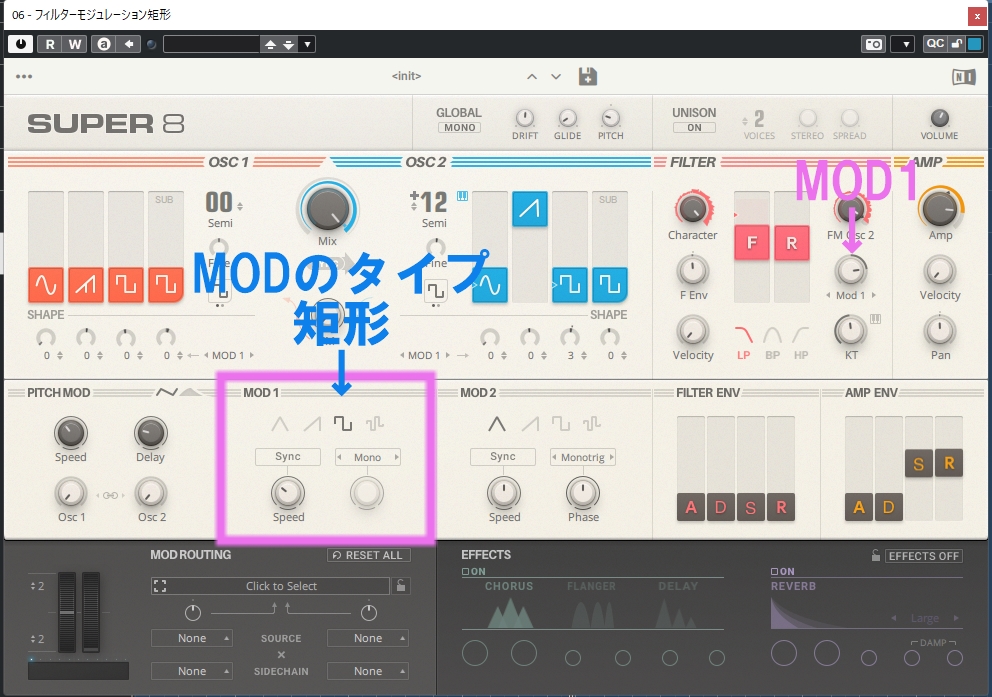Viewport: 992px width, 697px height.
Task: Select the triangle wave shape in MOD 2
Action: (496, 424)
